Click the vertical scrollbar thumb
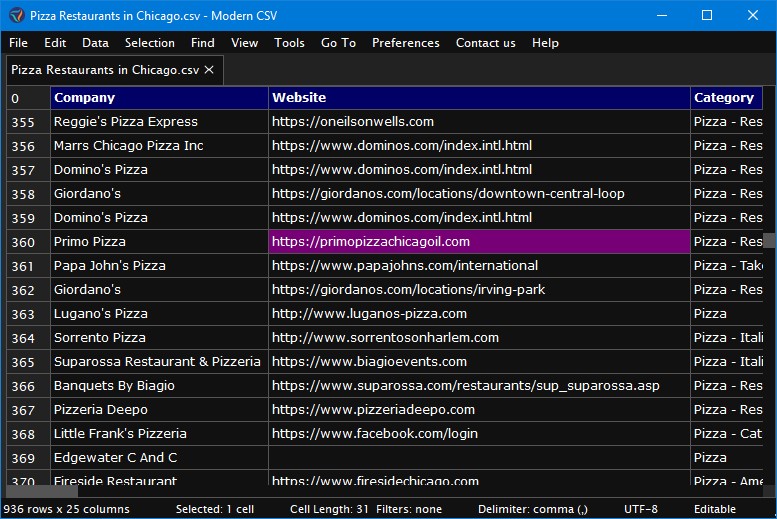Image resolution: width=777 pixels, height=519 pixels. tap(770, 240)
